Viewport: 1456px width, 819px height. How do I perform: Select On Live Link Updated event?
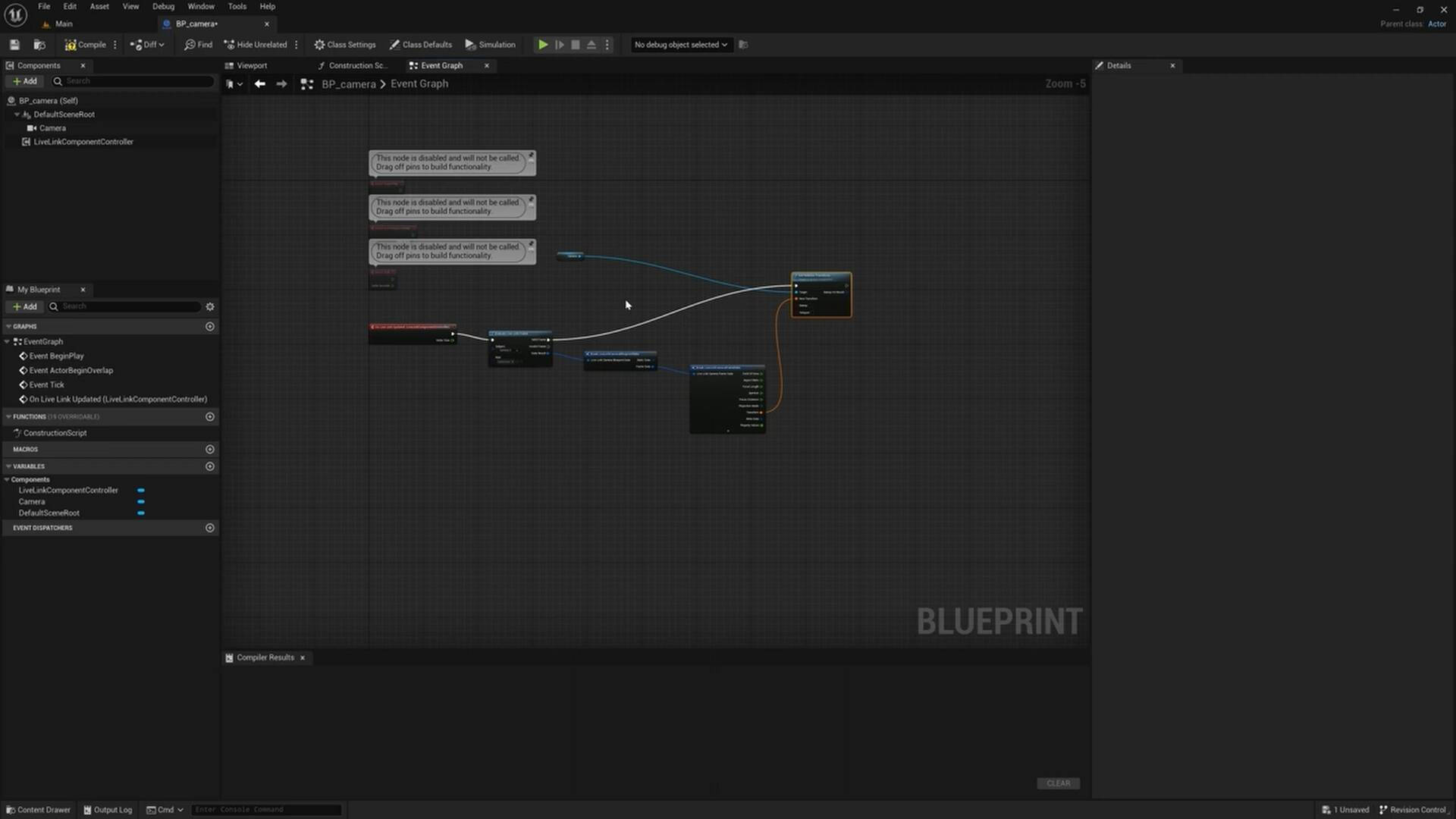coord(118,399)
